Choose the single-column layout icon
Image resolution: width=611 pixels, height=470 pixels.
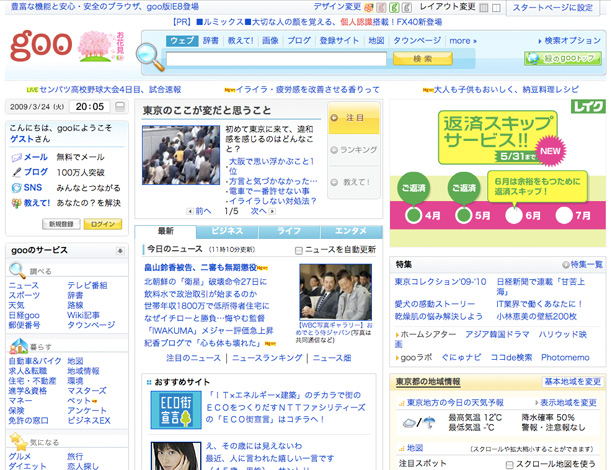pos(496,8)
